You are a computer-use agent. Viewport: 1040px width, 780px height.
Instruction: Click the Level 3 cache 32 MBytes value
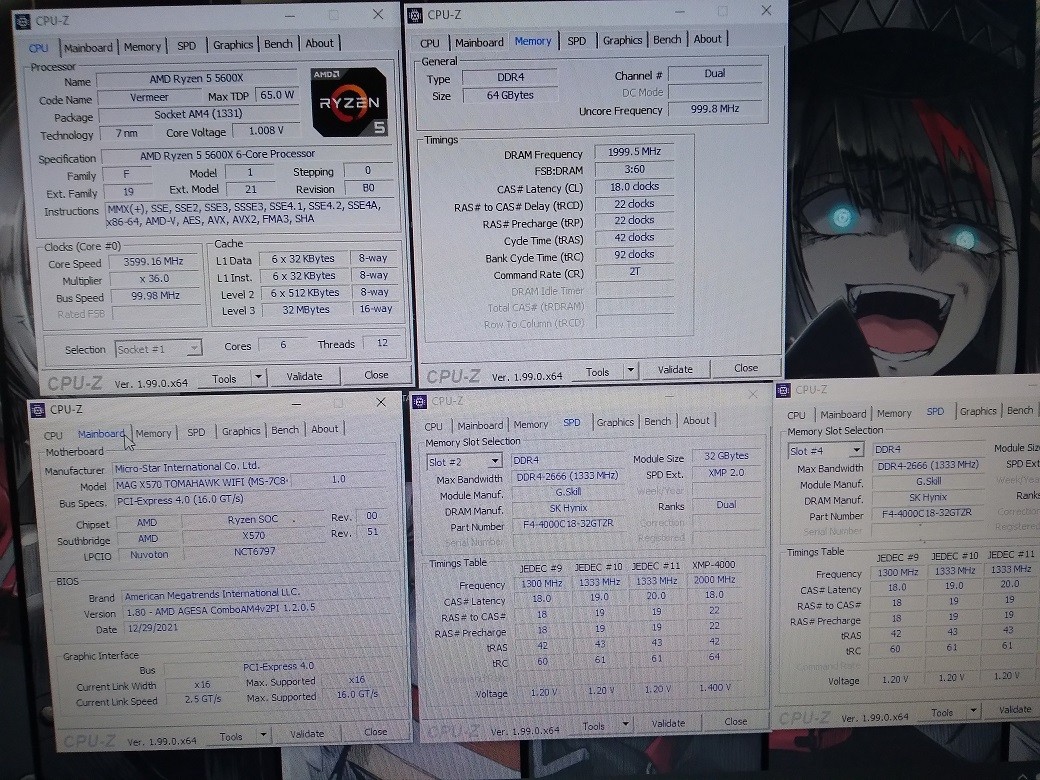(x=306, y=310)
